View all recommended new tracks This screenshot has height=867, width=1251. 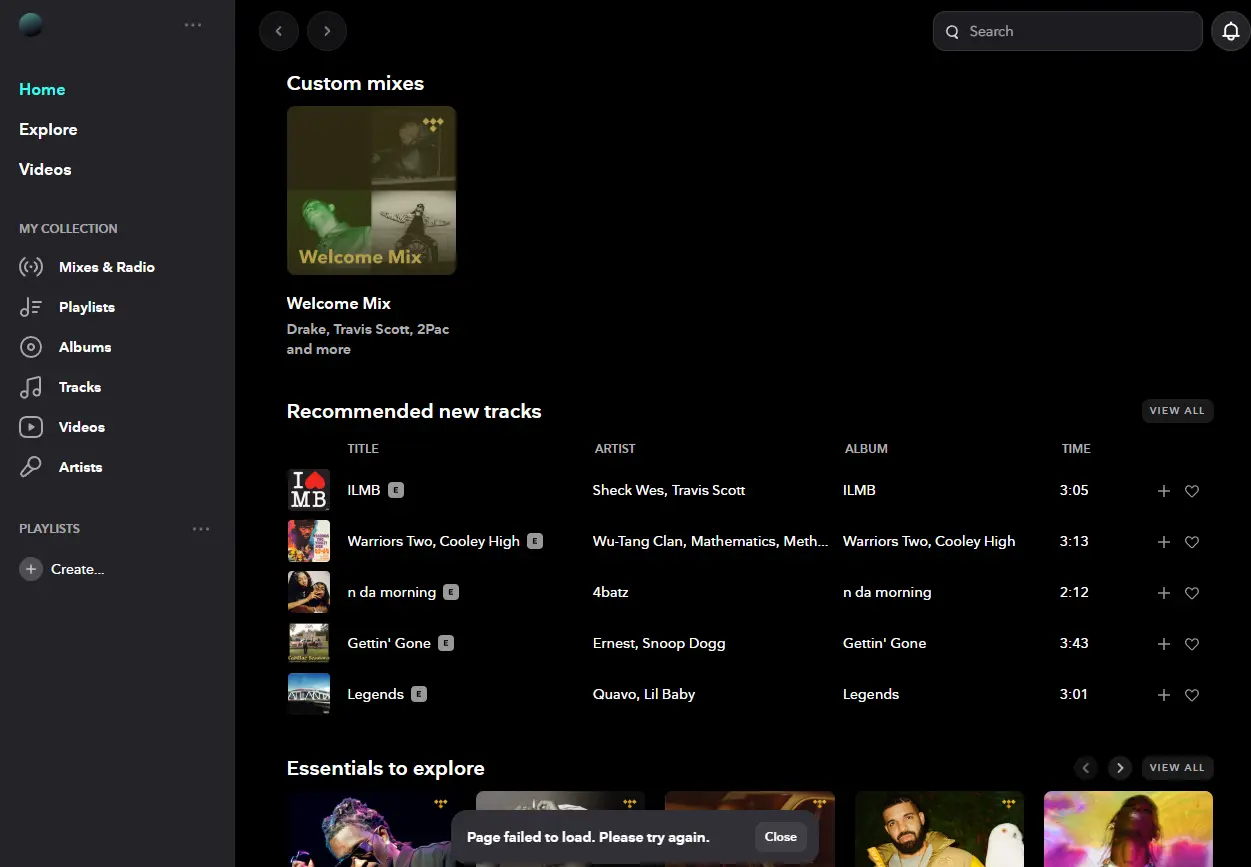[x=1177, y=410]
